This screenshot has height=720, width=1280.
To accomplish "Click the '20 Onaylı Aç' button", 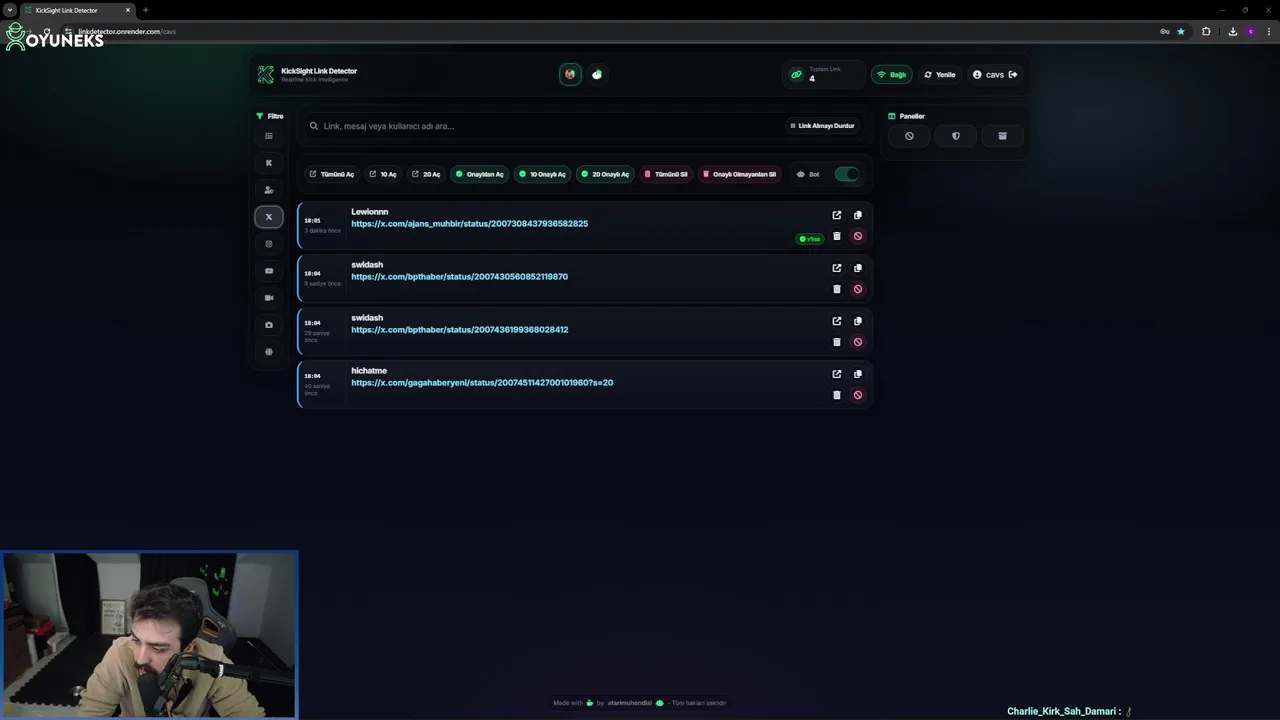I will [605, 174].
